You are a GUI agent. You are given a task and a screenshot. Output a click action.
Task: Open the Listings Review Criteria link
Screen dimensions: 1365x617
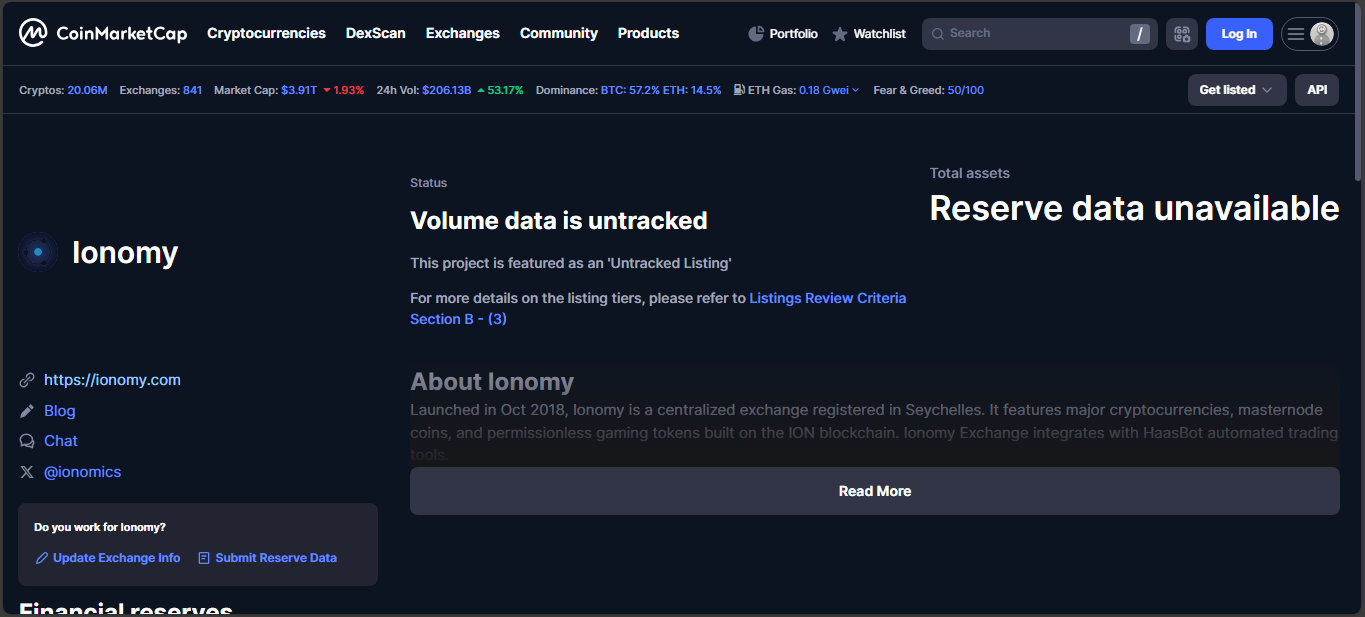[827, 298]
